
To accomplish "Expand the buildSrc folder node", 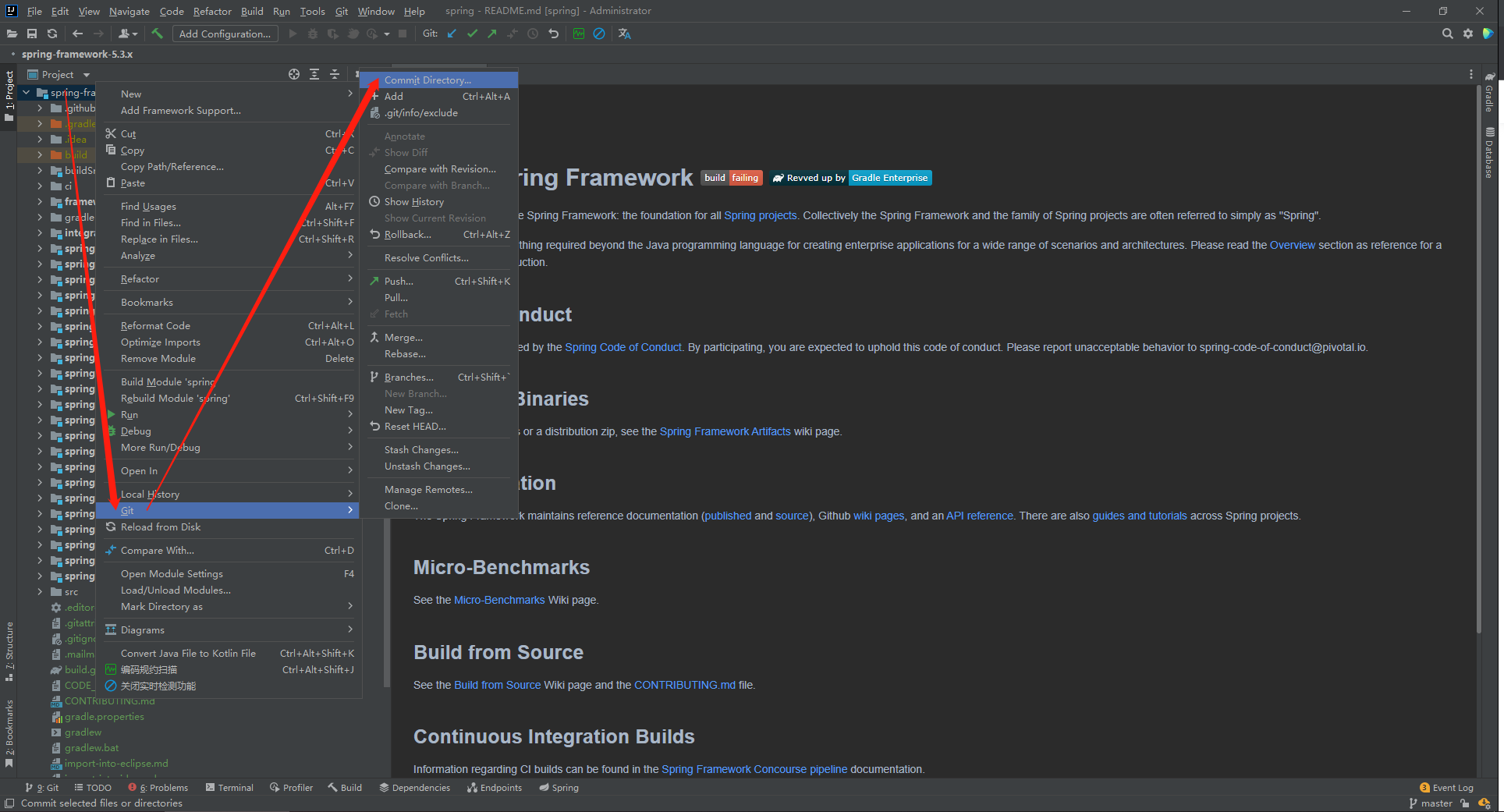I will [40, 171].
